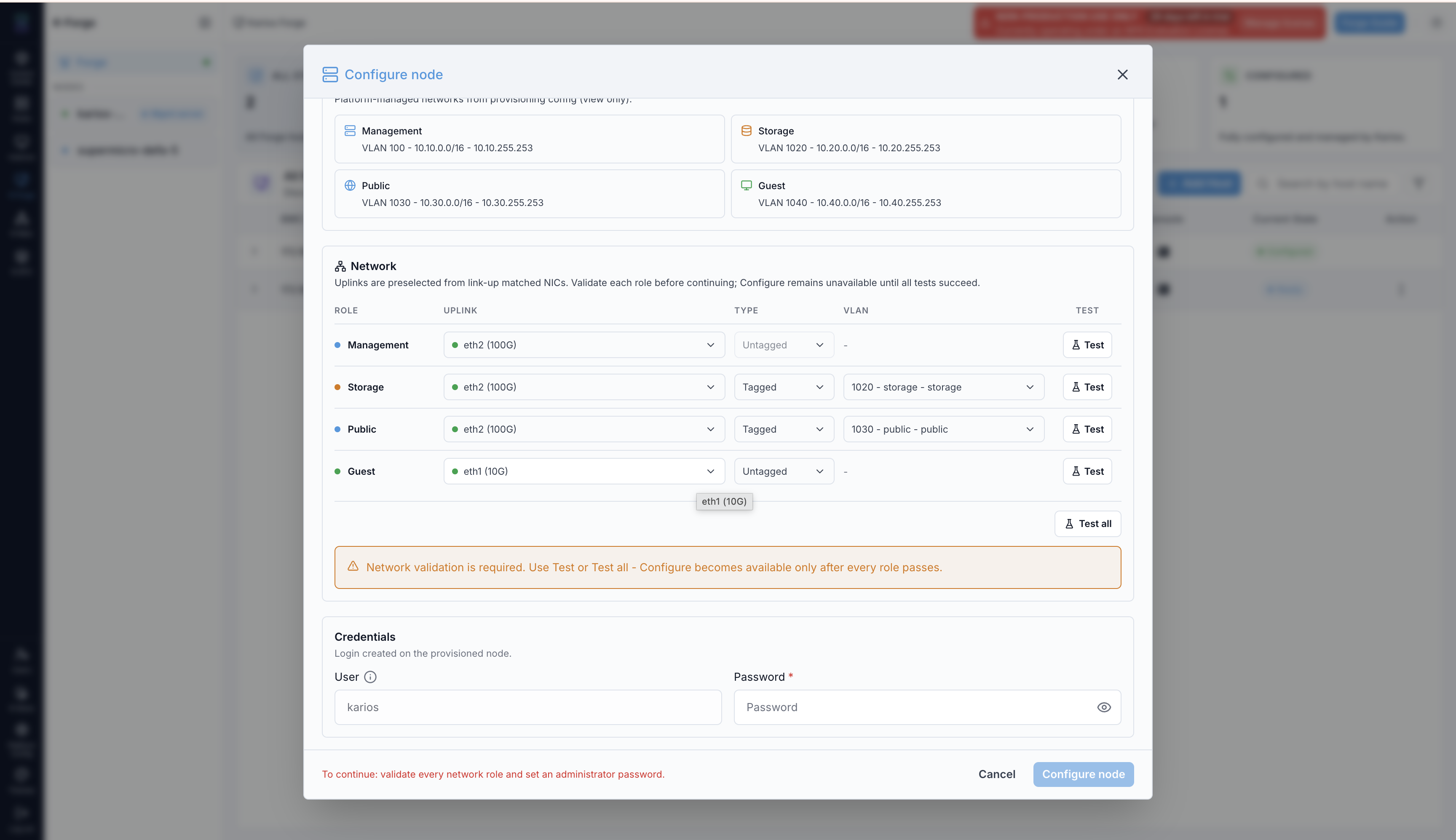Viewport: 1456px width, 840px height.
Task: Open the Guest role type dropdown
Action: click(784, 471)
